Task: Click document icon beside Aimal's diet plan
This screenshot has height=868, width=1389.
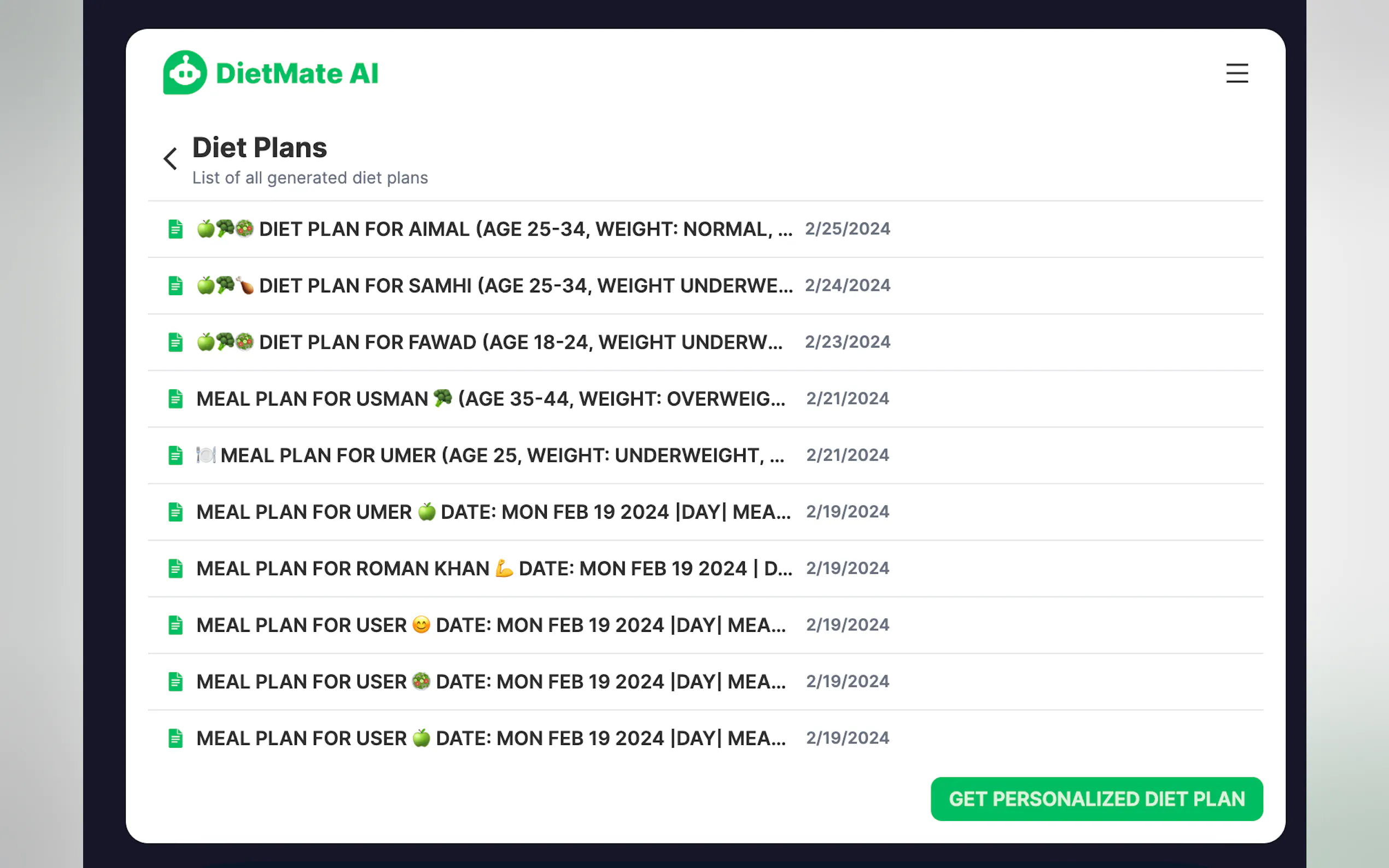Action: [176, 229]
